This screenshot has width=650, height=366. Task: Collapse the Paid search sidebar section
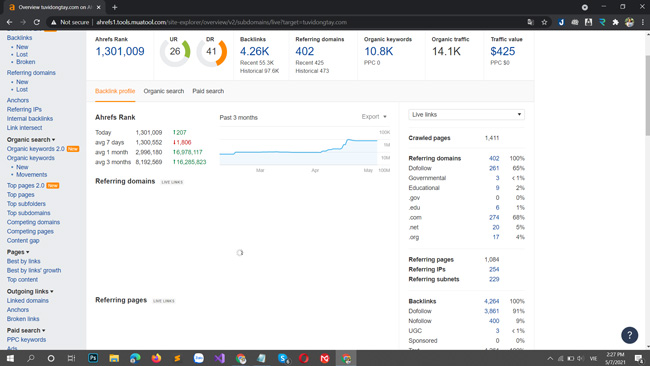pos(26,330)
